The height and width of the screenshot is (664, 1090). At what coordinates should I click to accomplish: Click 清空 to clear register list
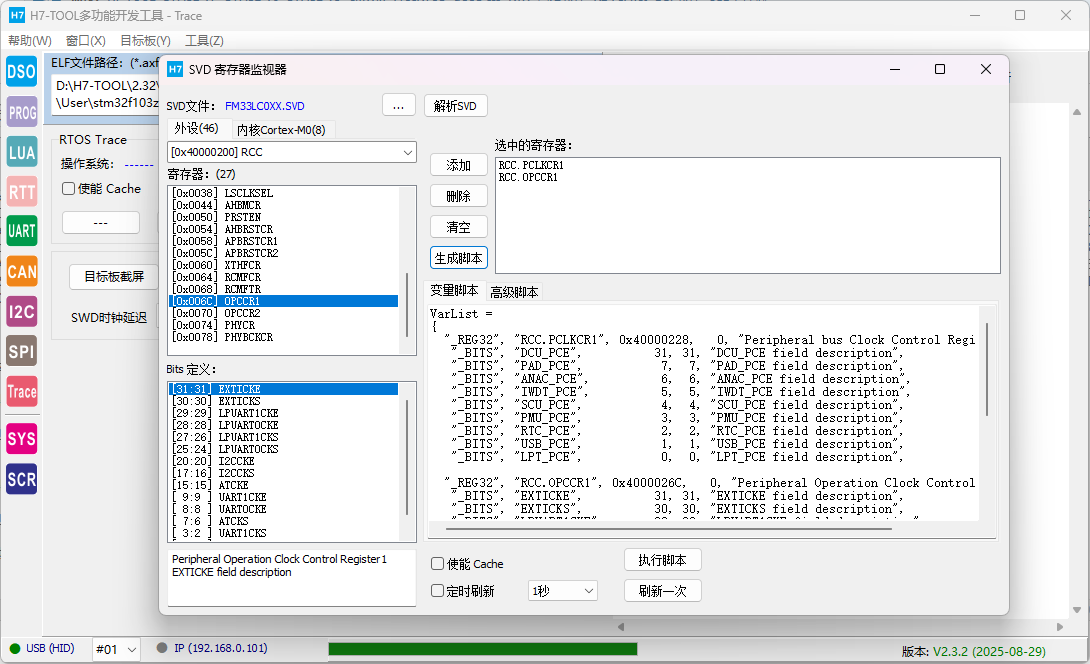pyautogui.click(x=459, y=227)
